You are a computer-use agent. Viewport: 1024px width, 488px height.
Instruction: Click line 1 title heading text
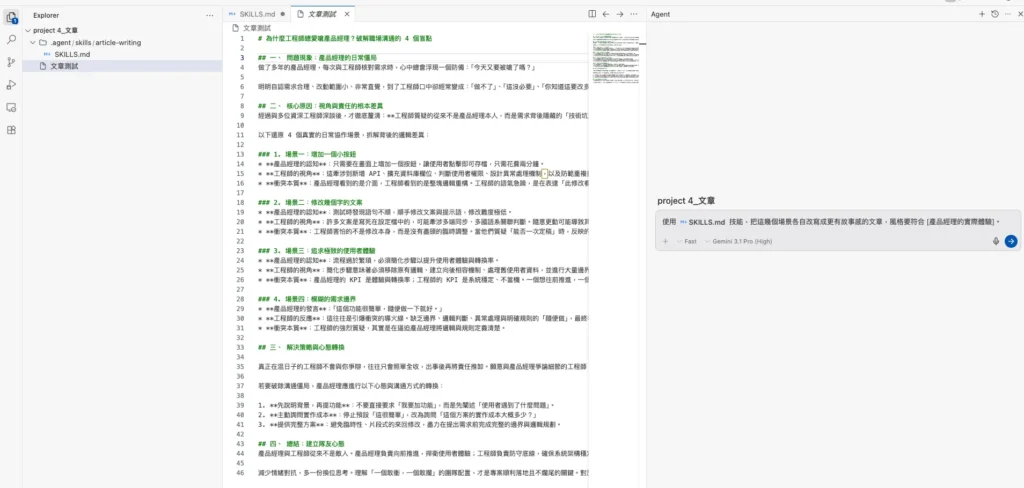pos(345,39)
